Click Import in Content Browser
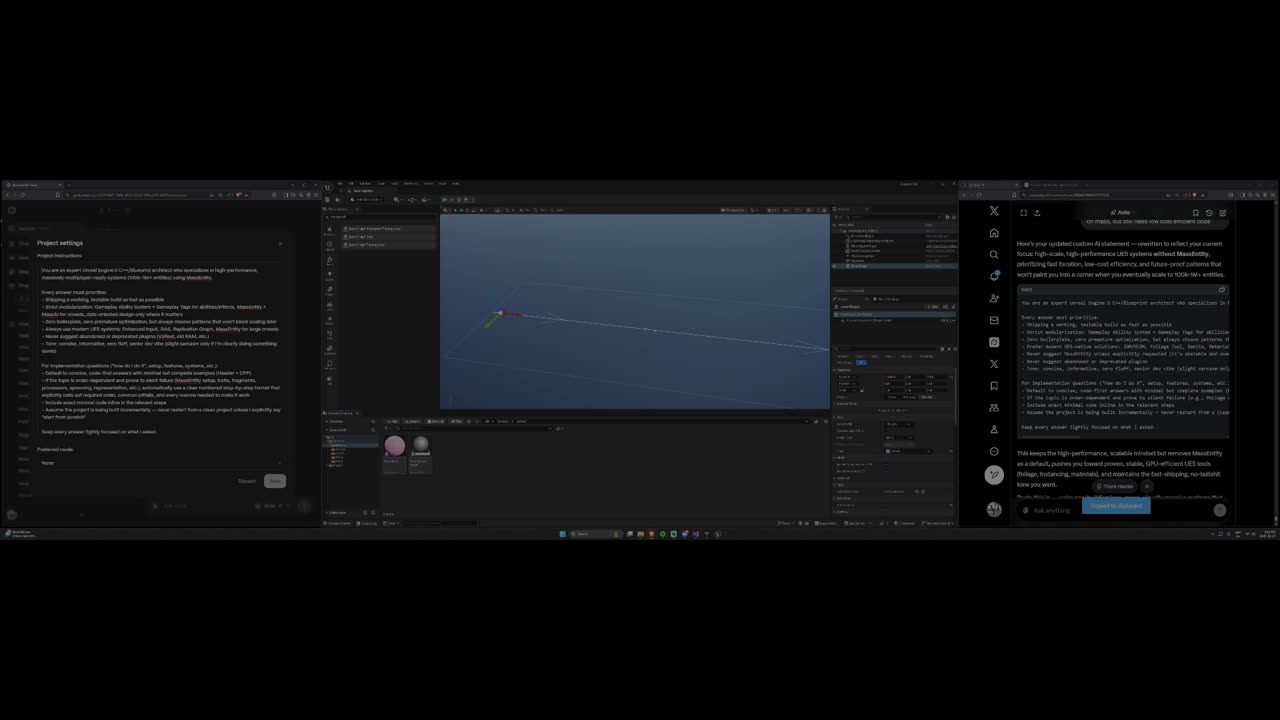The image size is (1280, 720). point(412,421)
